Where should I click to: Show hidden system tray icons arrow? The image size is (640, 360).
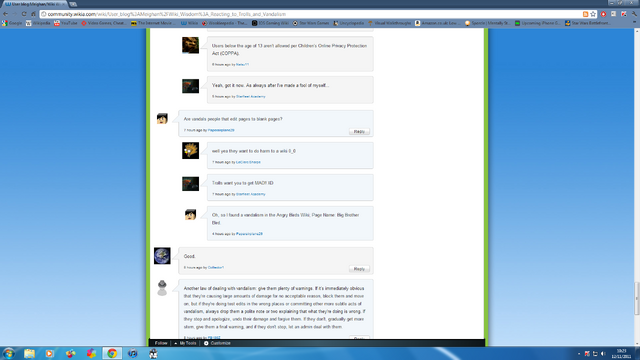click(x=579, y=354)
